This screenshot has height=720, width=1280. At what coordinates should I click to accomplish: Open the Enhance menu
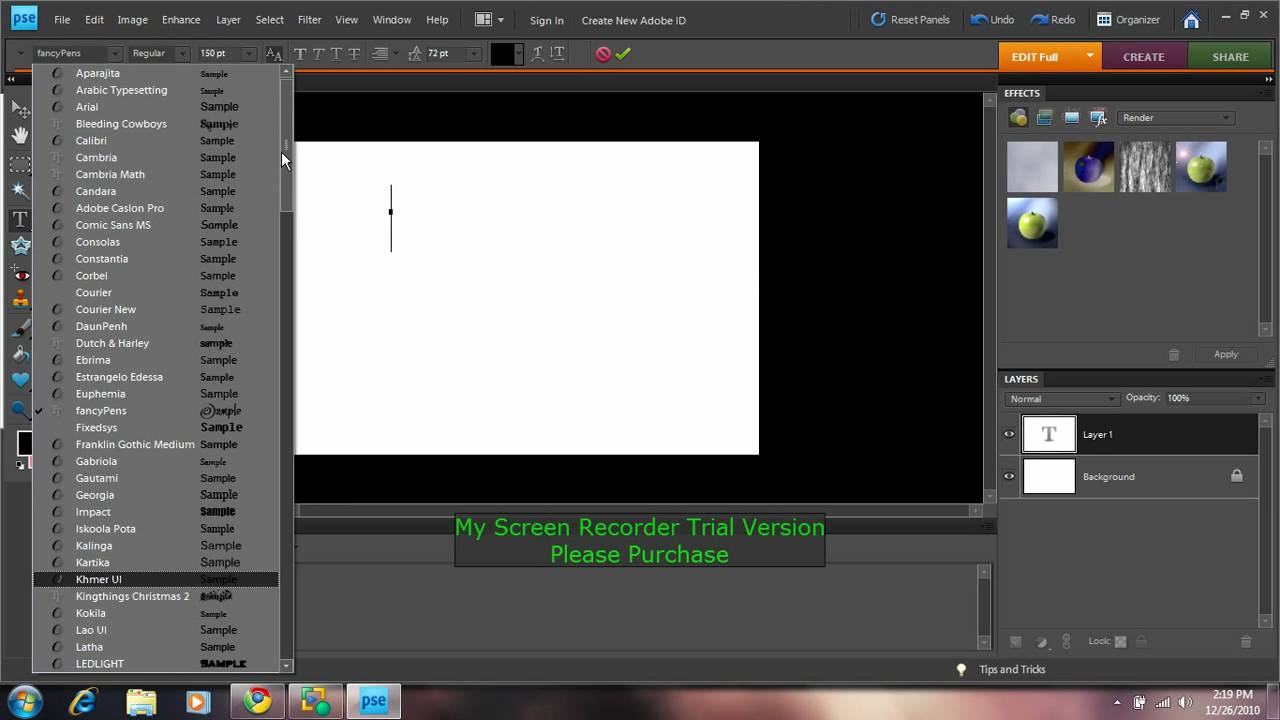click(x=181, y=20)
